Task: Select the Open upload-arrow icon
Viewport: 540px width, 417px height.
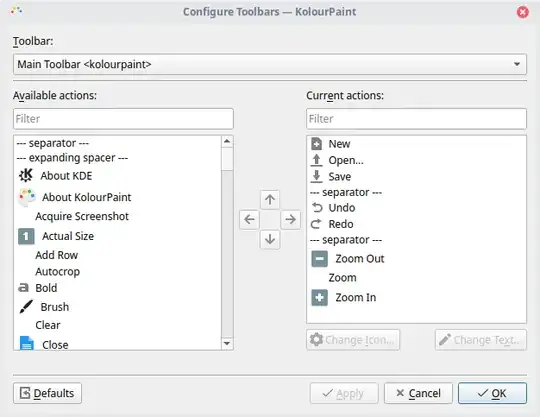Action: pos(316,160)
